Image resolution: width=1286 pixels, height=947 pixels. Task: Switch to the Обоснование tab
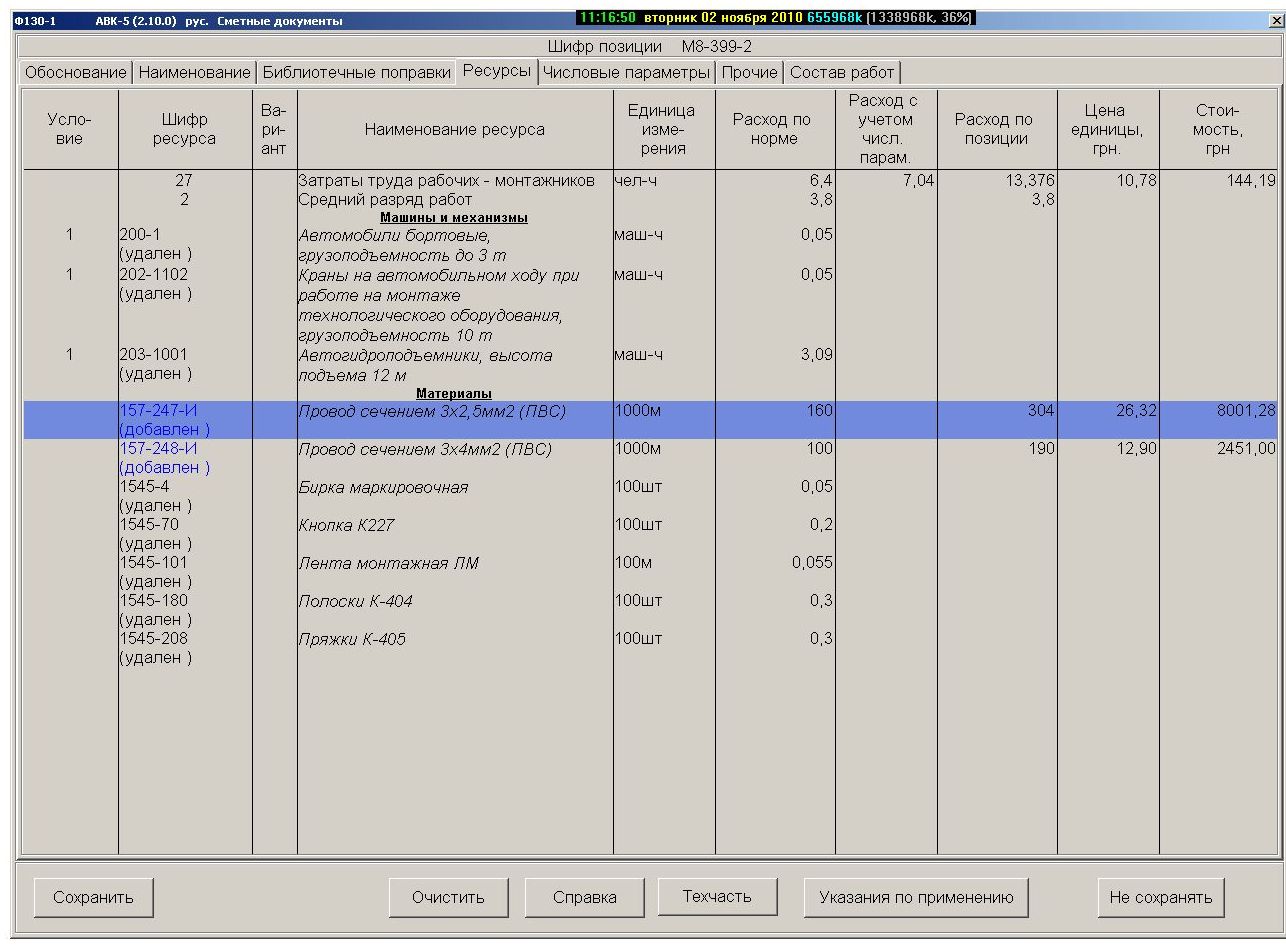76,72
